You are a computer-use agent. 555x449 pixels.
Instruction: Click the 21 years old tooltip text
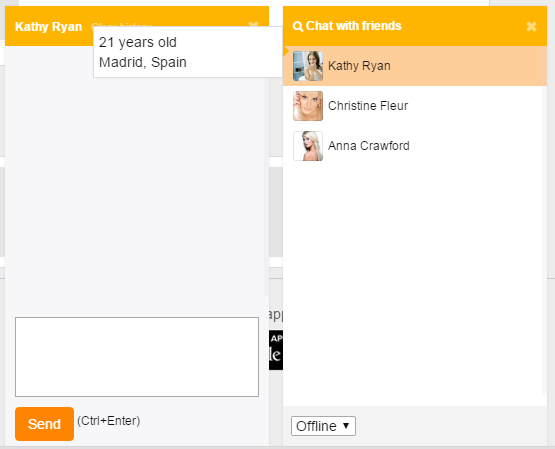[x=138, y=42]
